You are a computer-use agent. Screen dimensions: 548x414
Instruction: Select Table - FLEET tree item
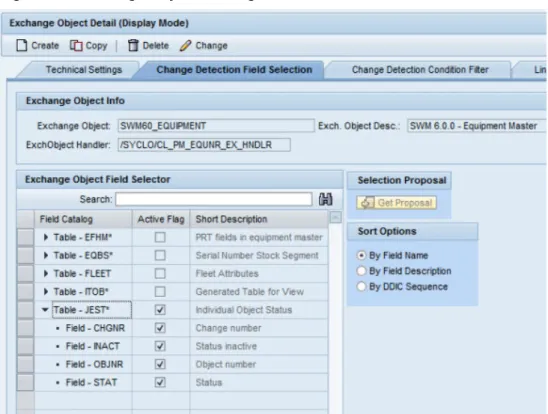coord(82,274)
